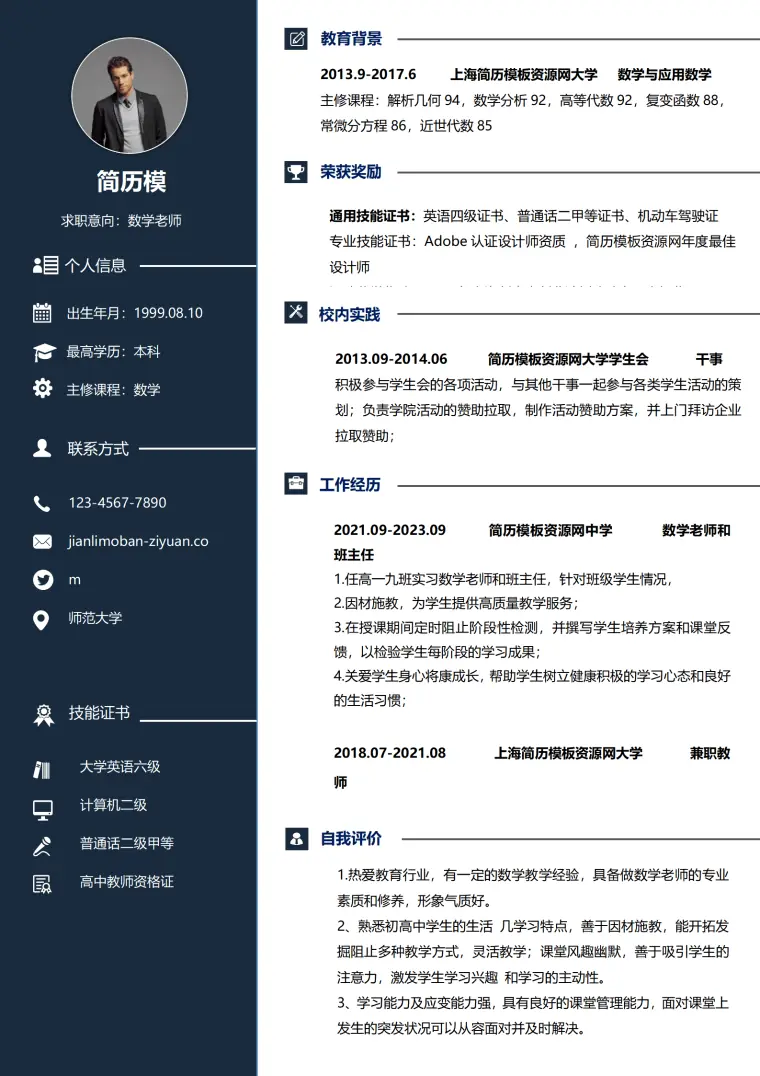Click the address text 师范大学

click(95, 618)
